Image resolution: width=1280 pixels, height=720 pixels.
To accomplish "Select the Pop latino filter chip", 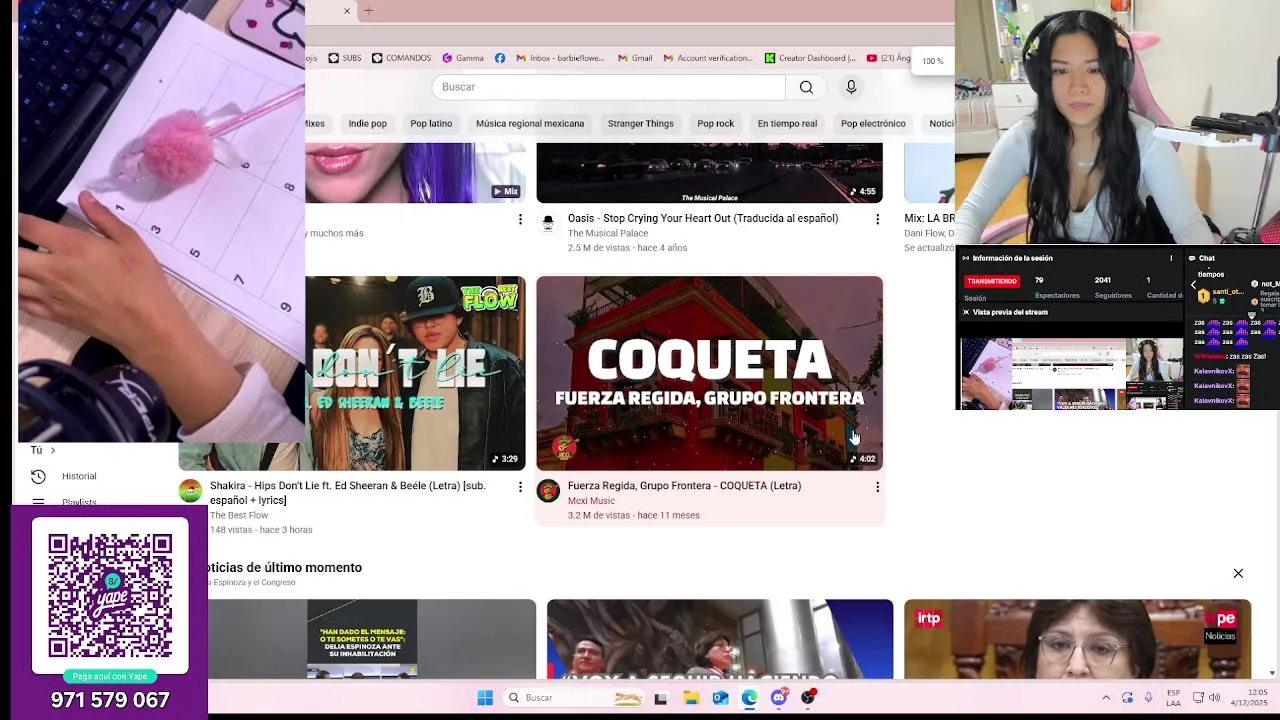I will (x=431, y=123).
